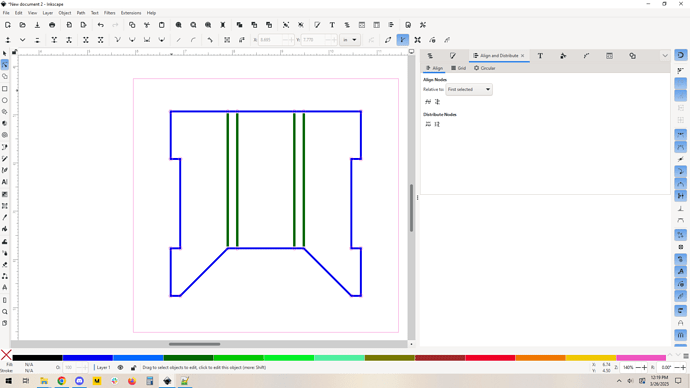This screenshot has height=388, width=690.
Task: Click the zoom-out magnifier icon
Action: (x=193, y=25)
